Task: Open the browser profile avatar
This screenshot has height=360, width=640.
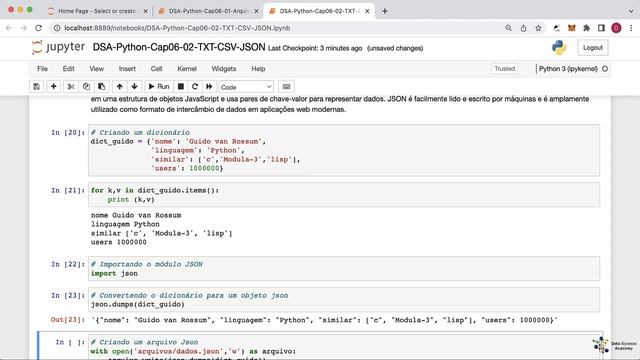Action: [x=616, y=28]
